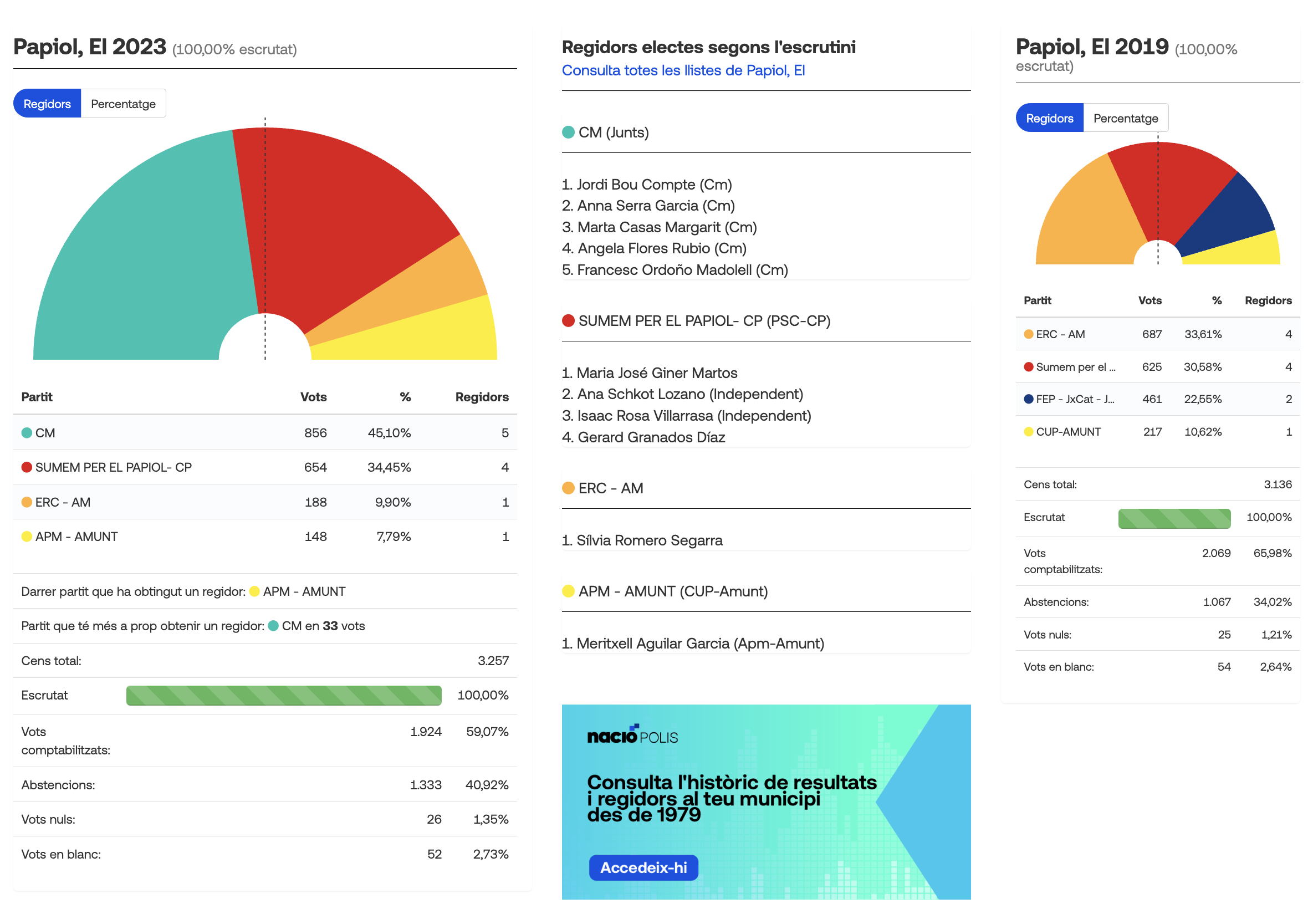The width and height of the screenshot is (1313, 924).
Task: Click the yellow dot beside the APM - AMUNT (CUP-Amunt) heading
Action: coord(568,591)
